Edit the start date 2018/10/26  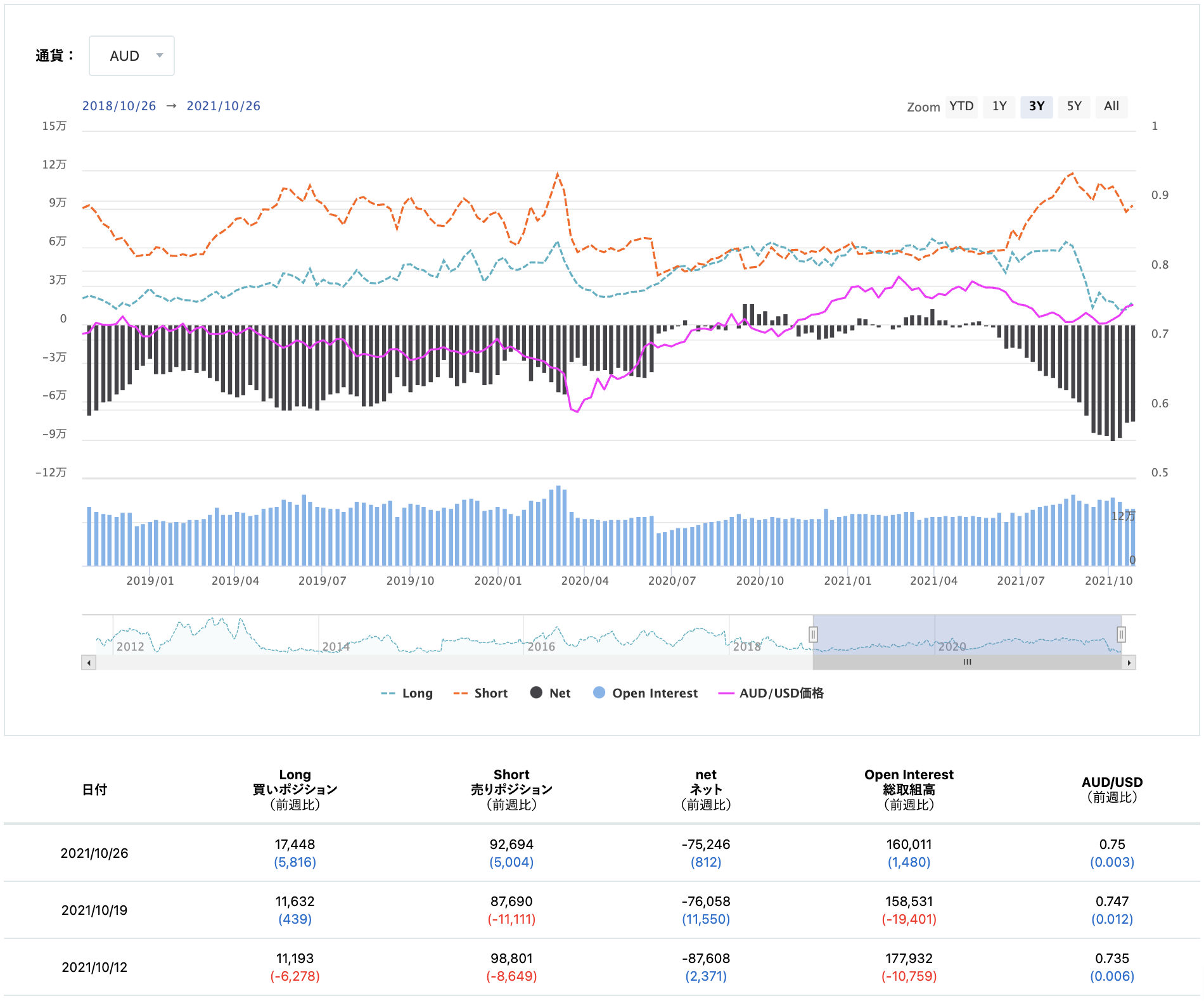[x=119, y=106]
